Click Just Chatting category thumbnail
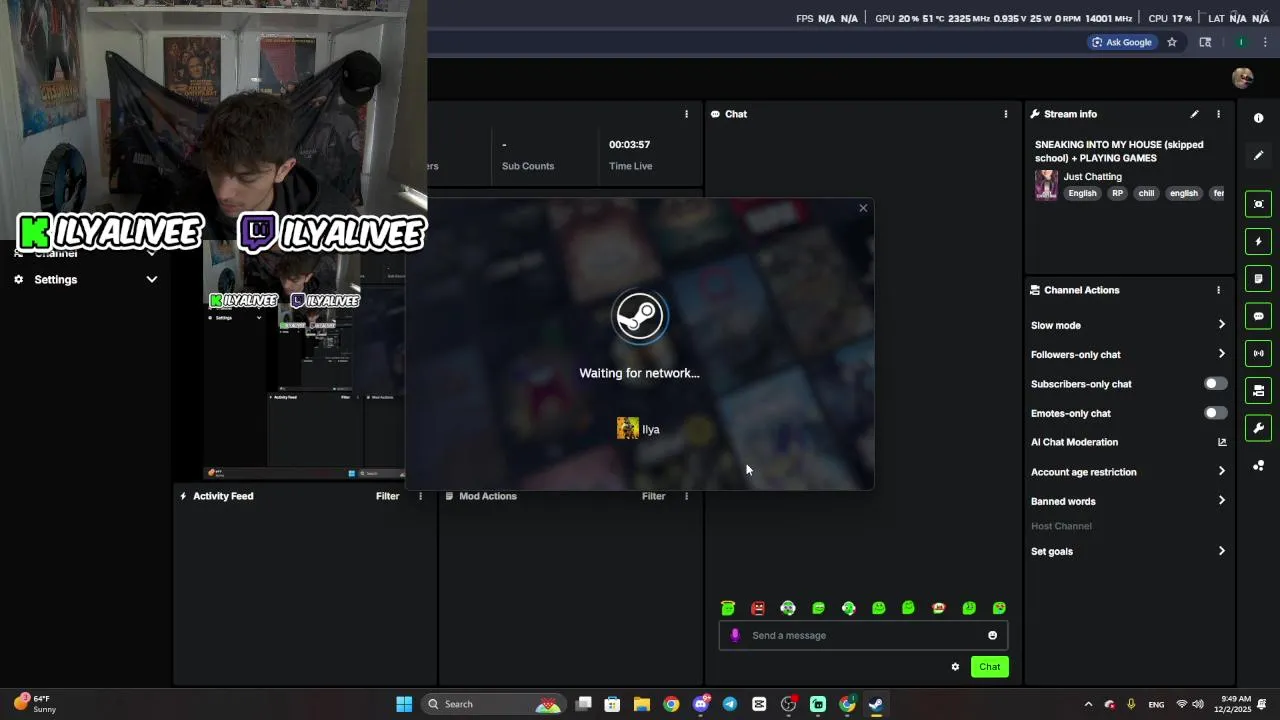This screenshot has width=1280, height=720. pyautogui.click(x=1046, y=184)
